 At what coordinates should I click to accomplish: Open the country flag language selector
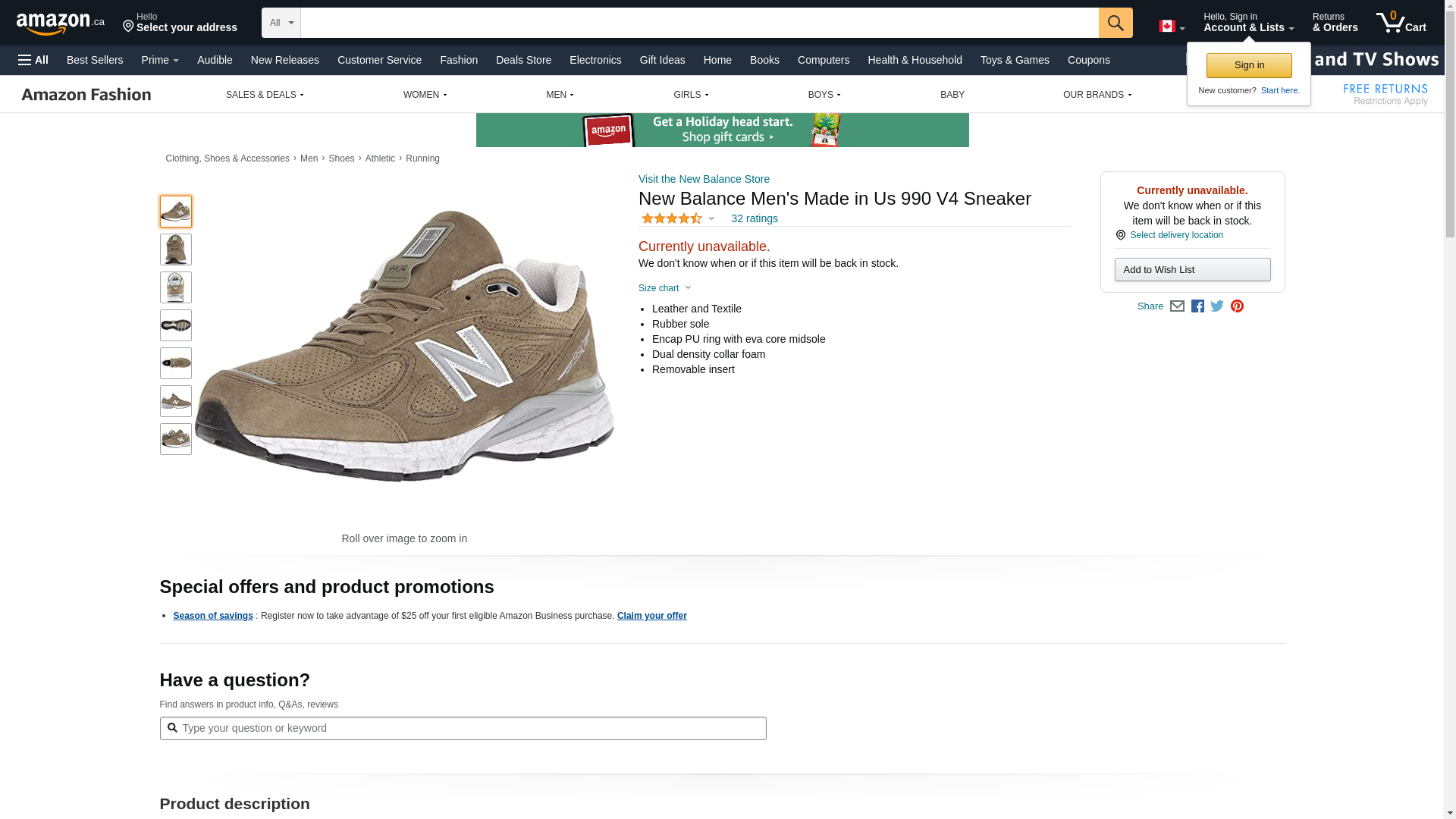[1171, 27]
